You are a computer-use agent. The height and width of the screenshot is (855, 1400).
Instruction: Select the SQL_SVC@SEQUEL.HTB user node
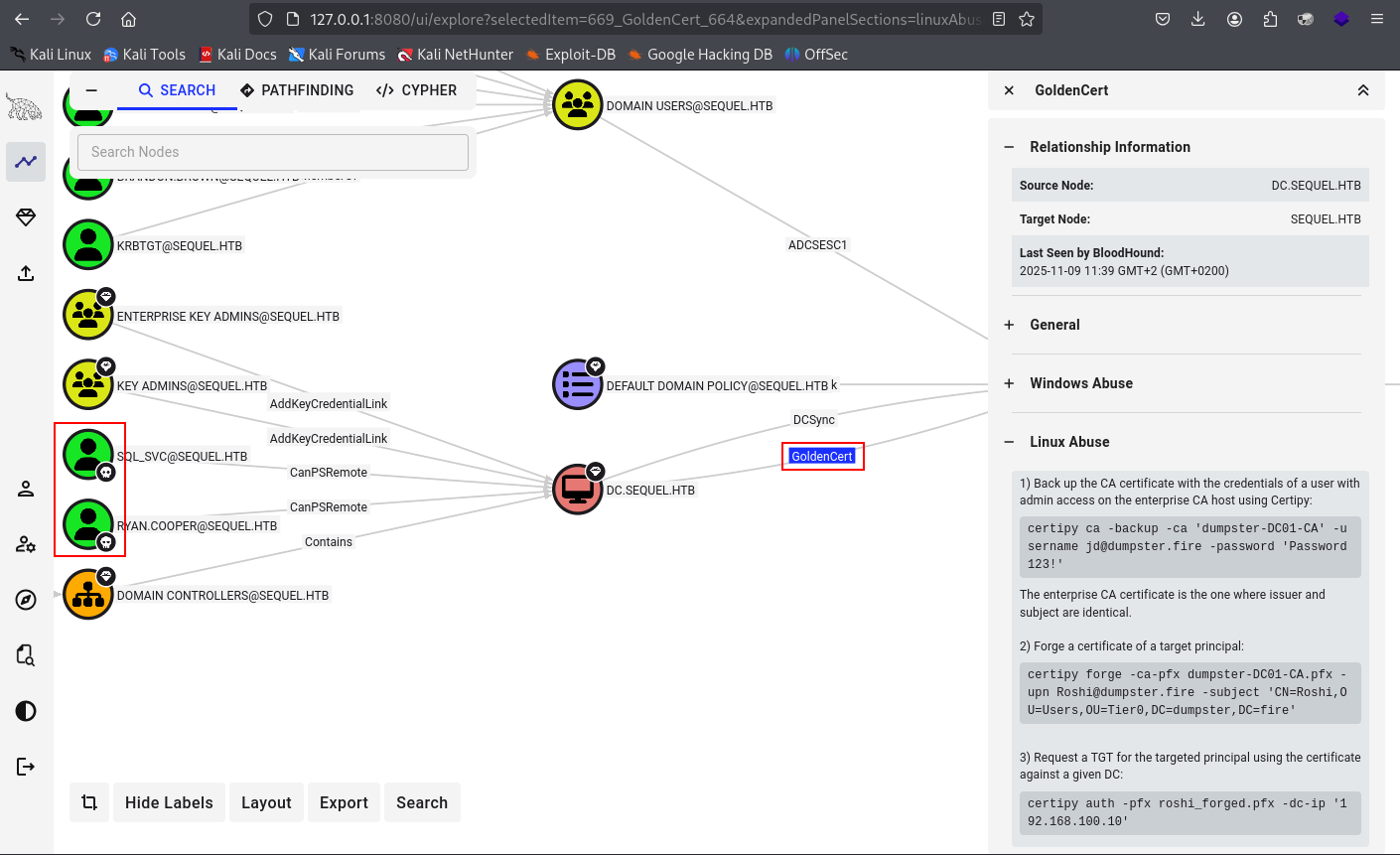pyautogui.click(x=88, y=454)
